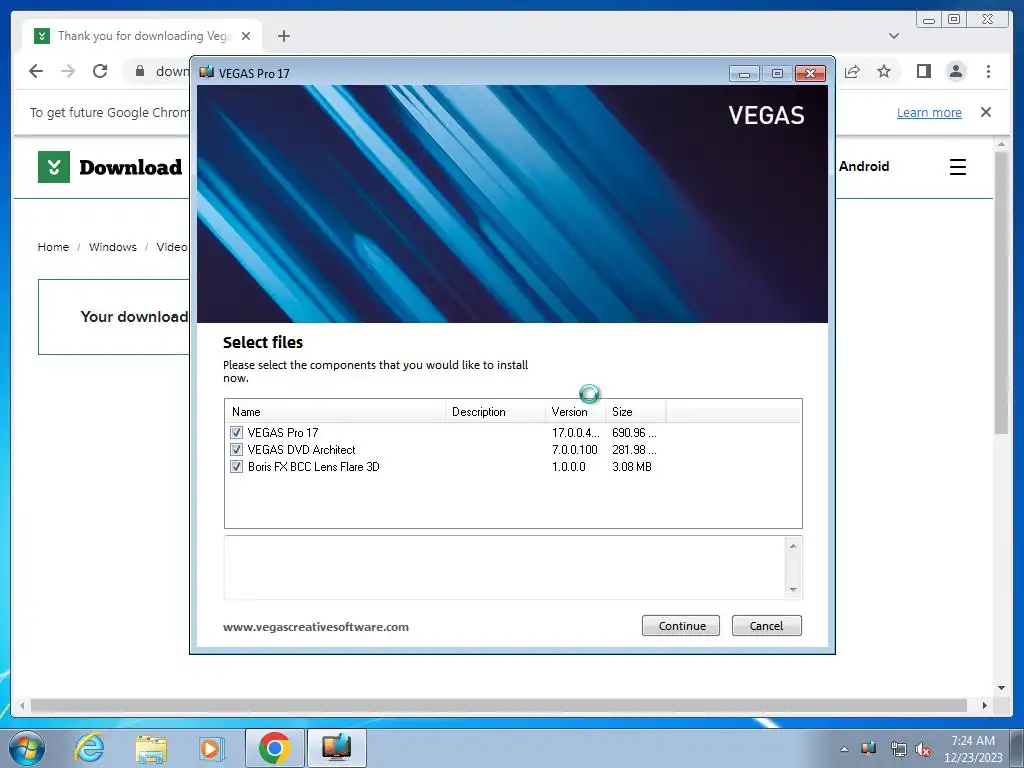Sort components by Name column header

[336, 411]
